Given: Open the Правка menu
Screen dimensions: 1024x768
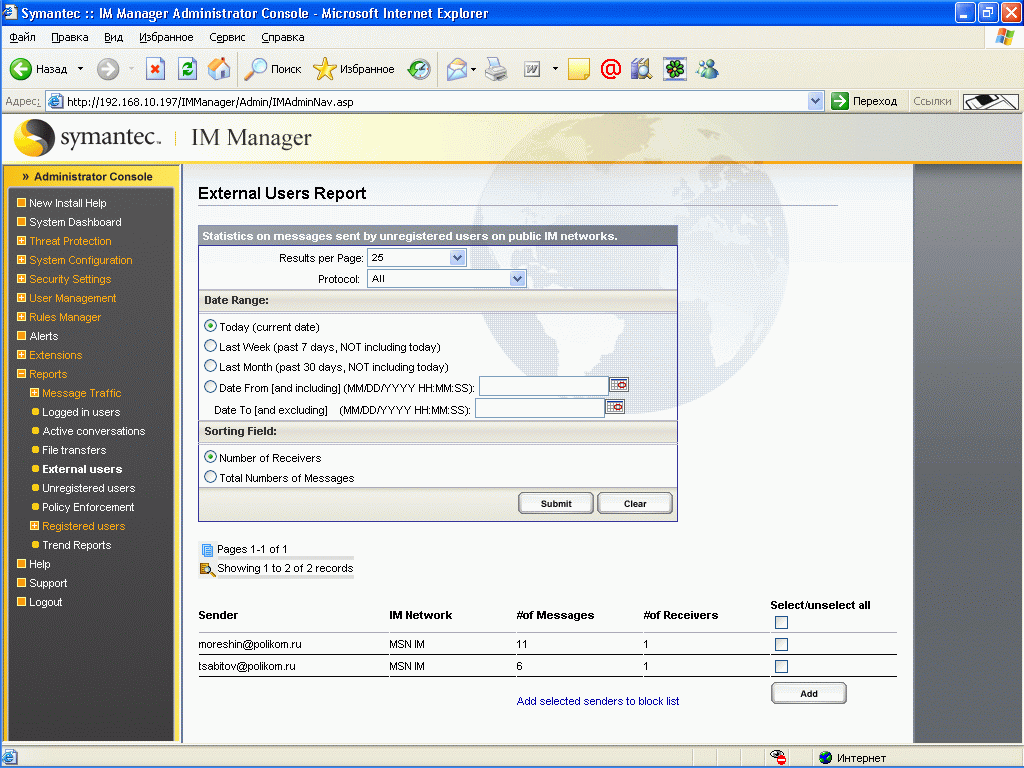Looking at the screenshot, I should (70, 37).
